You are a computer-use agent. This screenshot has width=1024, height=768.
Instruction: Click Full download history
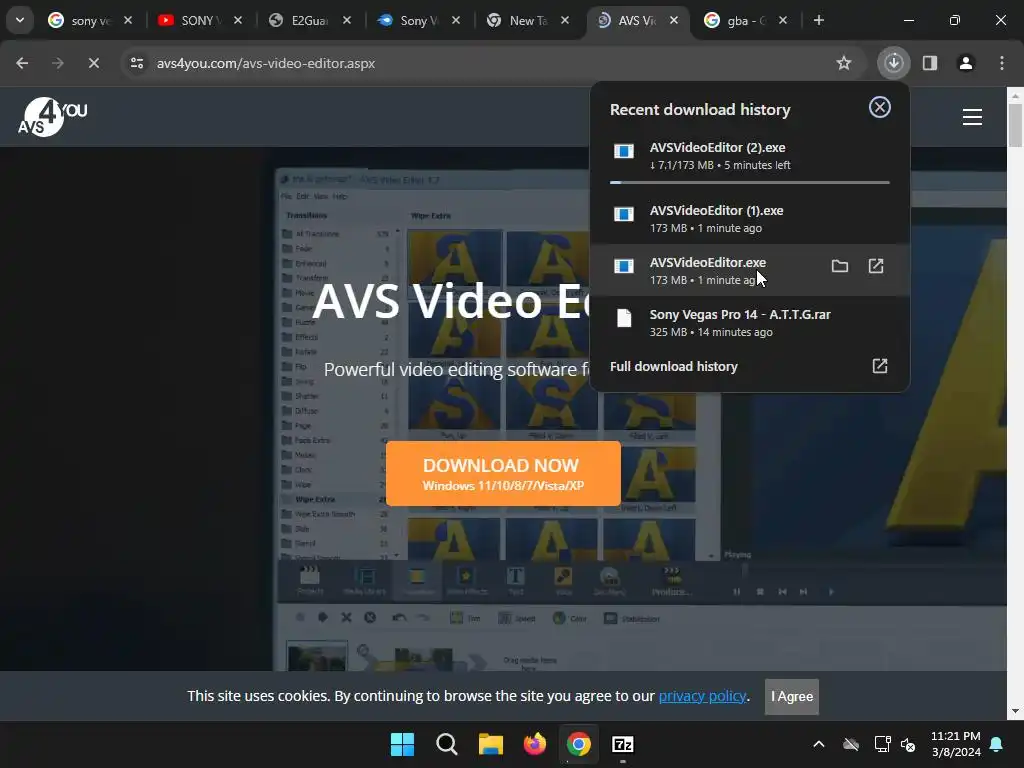pos(673,366)
